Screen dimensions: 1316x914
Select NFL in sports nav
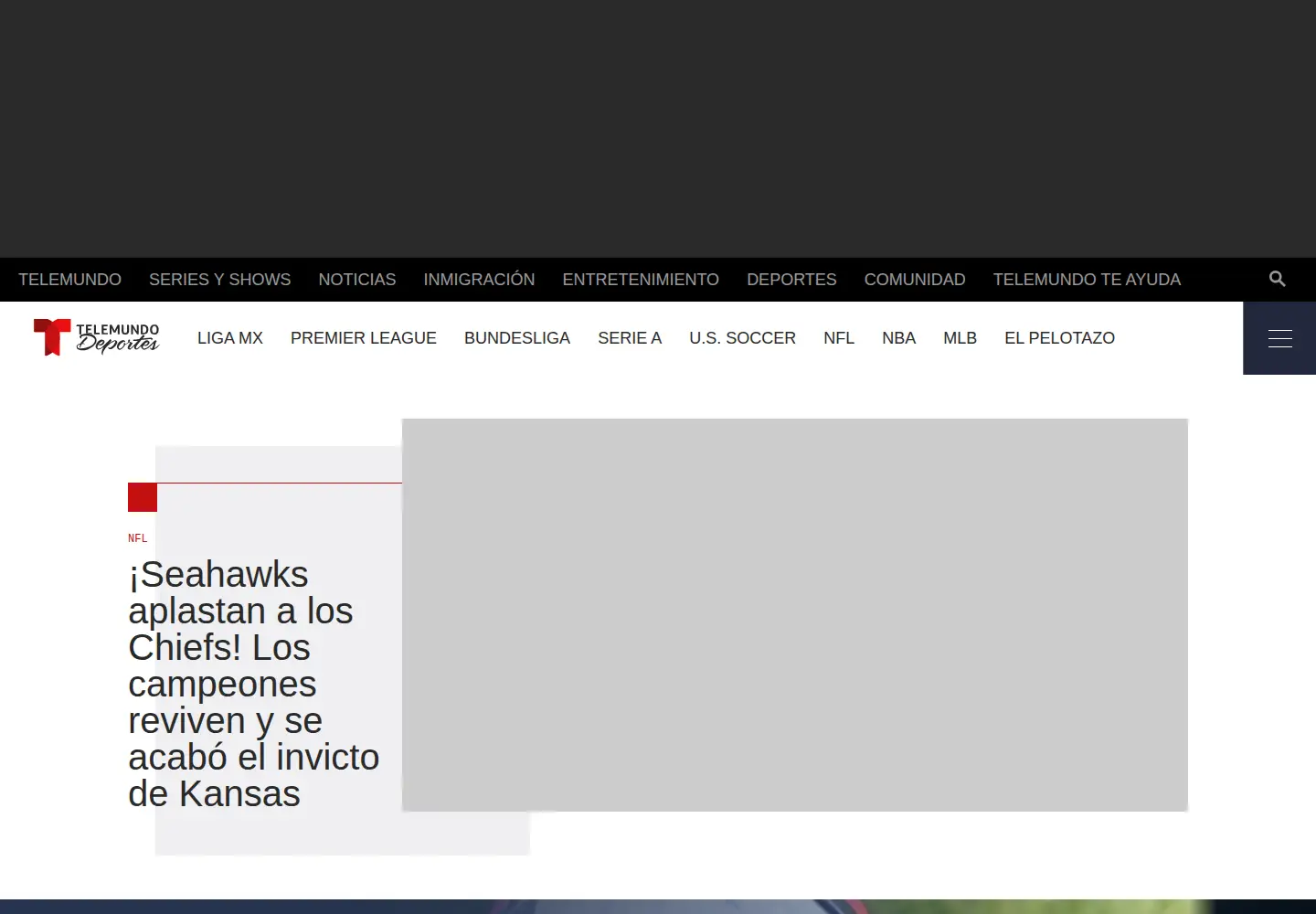839,338
